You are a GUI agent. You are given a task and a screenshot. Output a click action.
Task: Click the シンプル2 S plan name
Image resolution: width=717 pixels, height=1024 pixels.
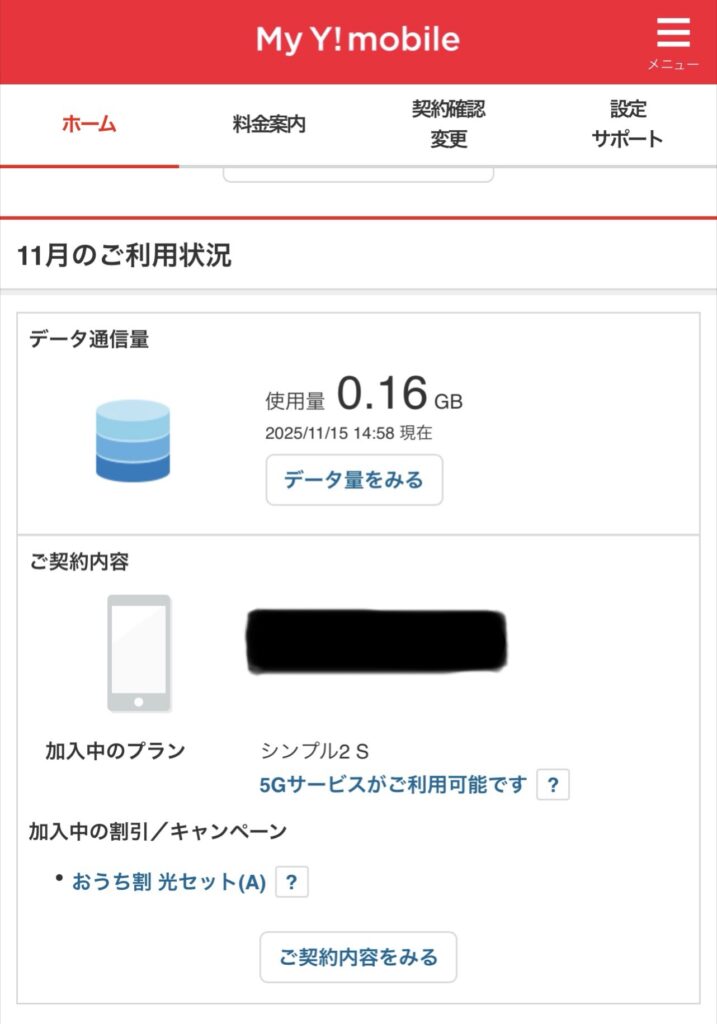pos(315,751)
